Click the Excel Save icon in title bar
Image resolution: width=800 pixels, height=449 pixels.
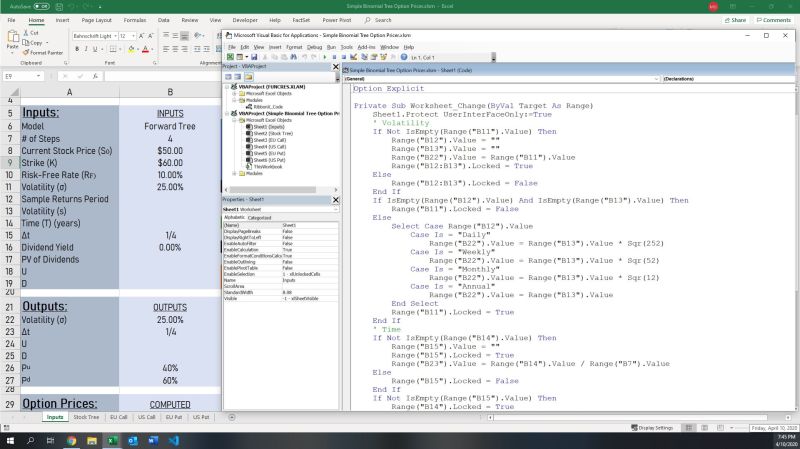click(x=59, y=7)
